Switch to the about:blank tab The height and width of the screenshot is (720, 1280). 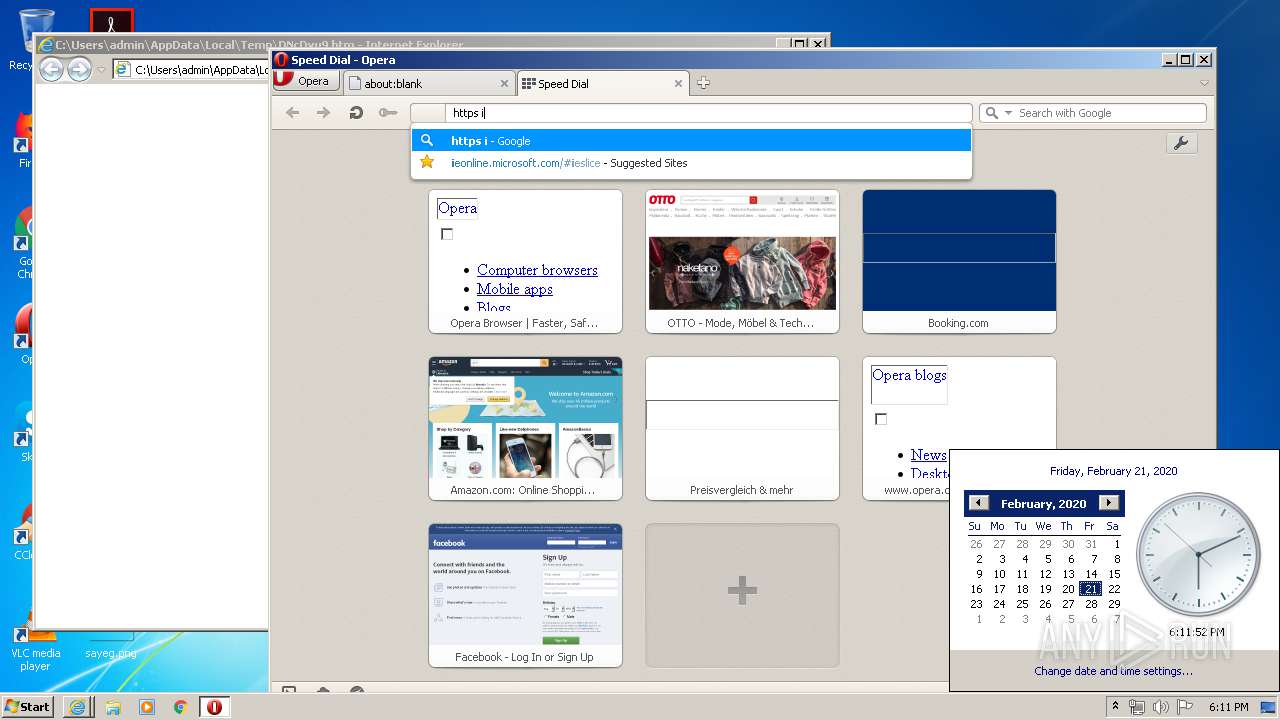(x=428, y=84)
